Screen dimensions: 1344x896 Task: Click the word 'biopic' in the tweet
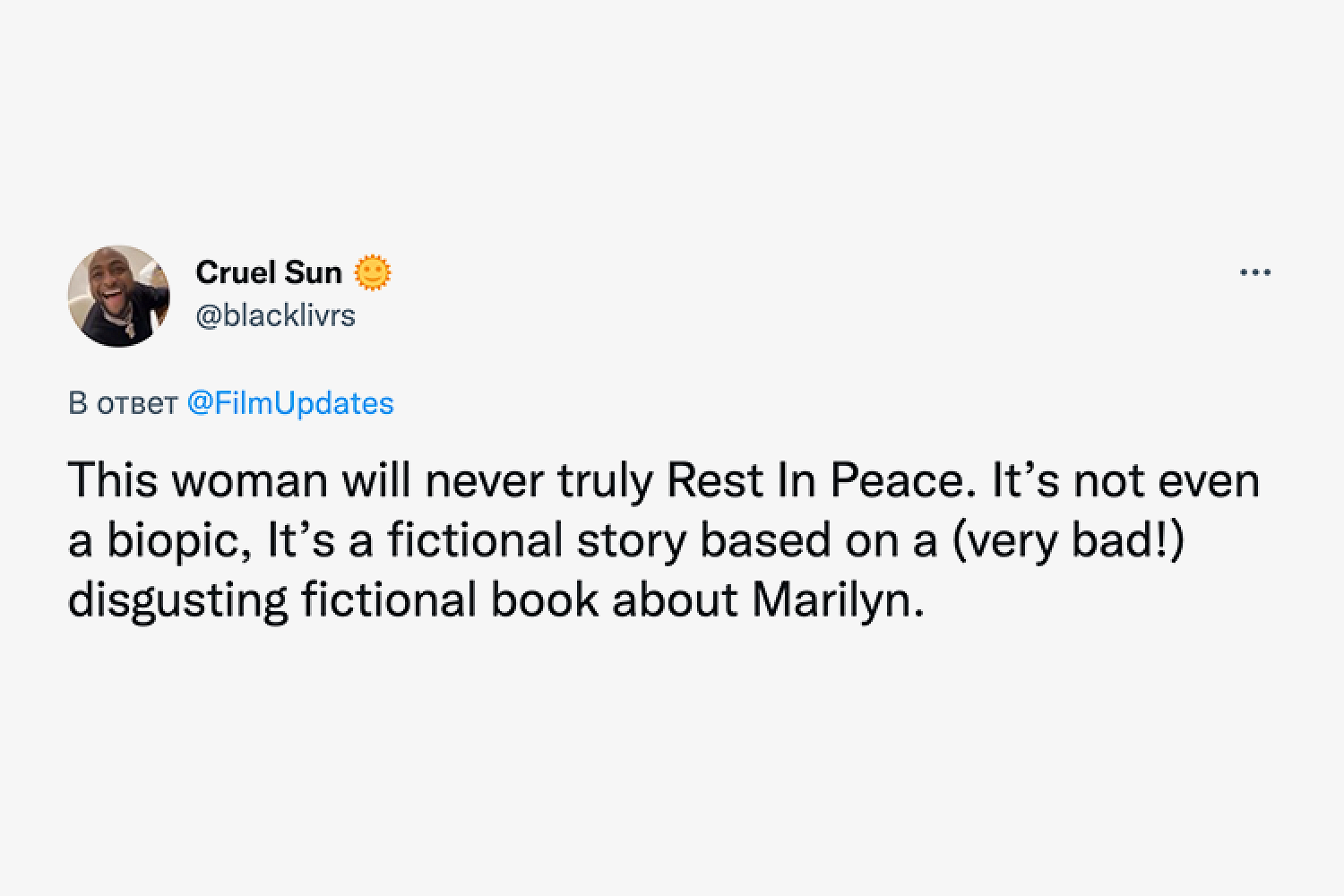(176, 542)
